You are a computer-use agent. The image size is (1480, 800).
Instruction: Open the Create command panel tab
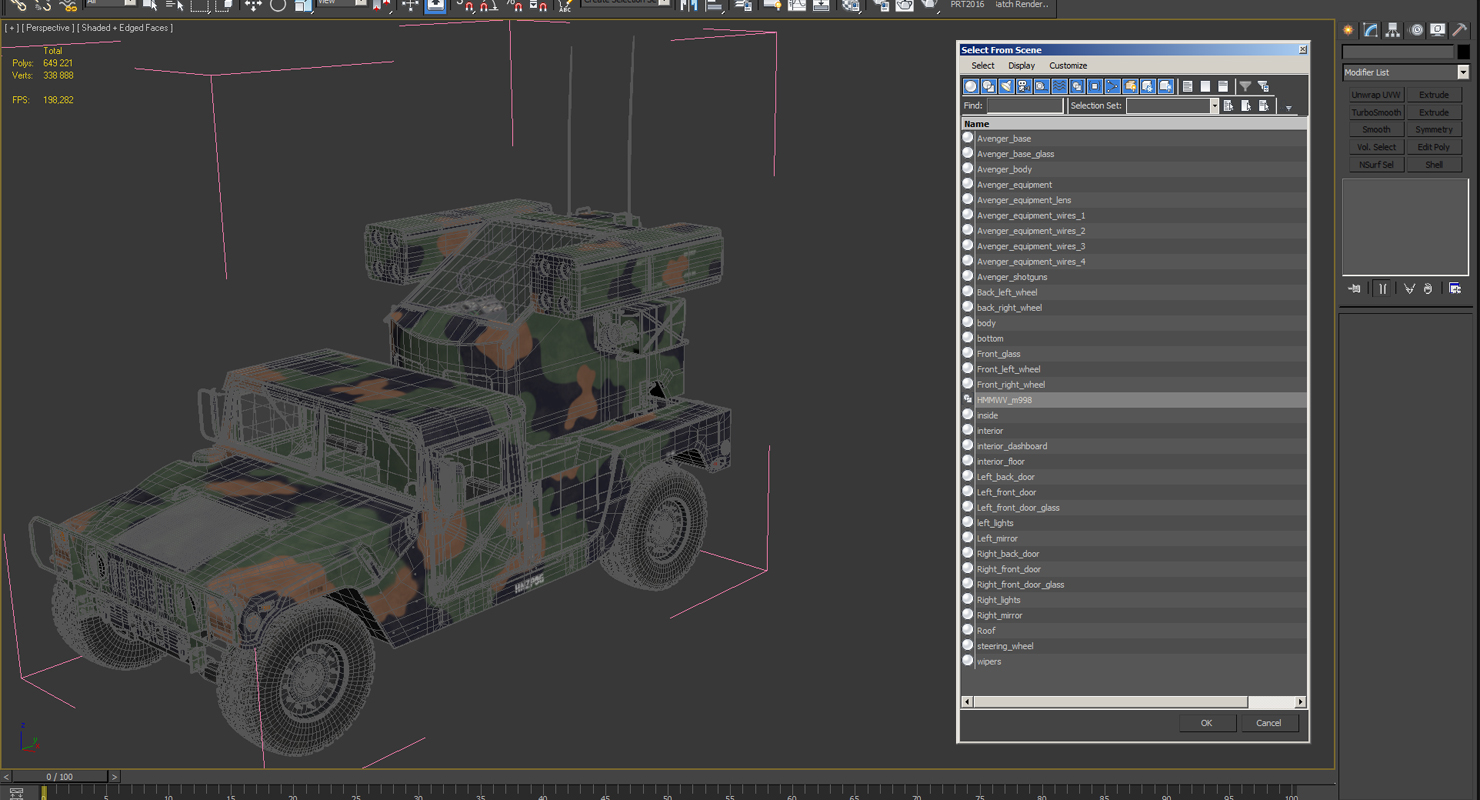point(1349,30)
